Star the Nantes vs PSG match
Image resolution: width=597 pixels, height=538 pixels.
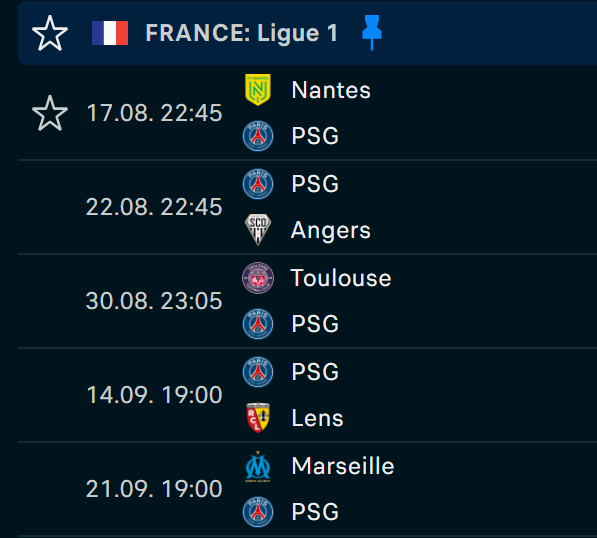(x=50, y=113)
